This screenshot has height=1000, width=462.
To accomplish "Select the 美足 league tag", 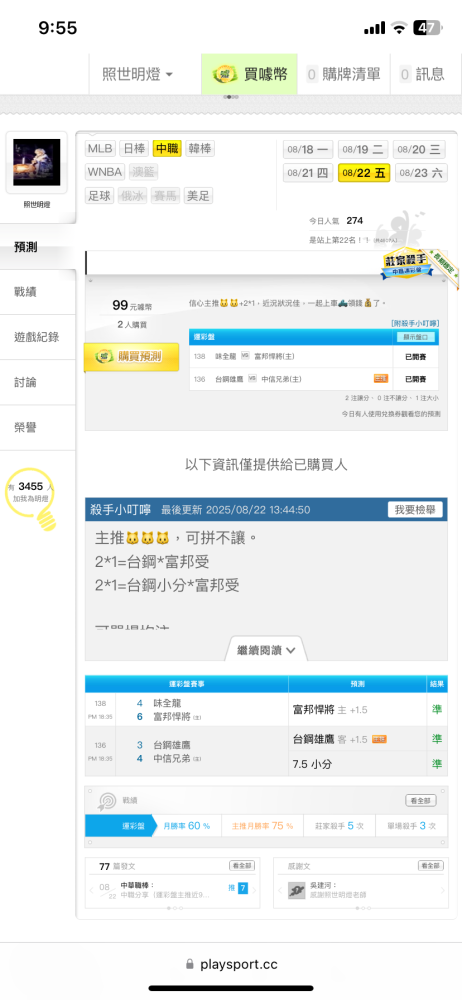I will click(x=200, y=196).
